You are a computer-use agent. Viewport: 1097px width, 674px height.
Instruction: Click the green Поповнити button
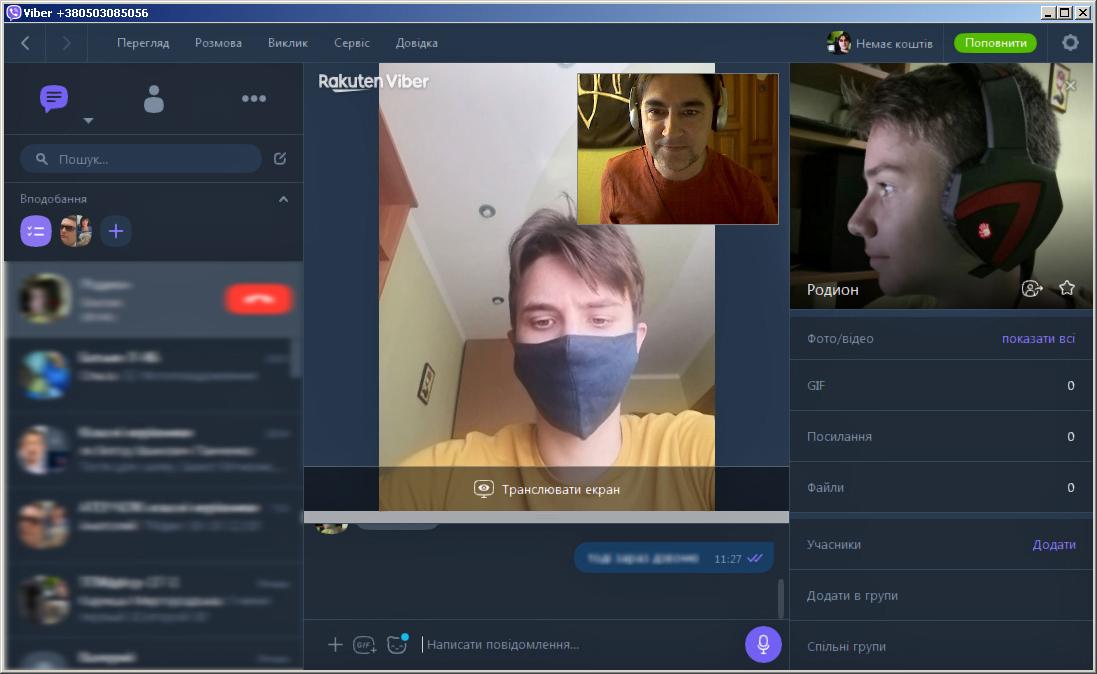coord(995,43)
